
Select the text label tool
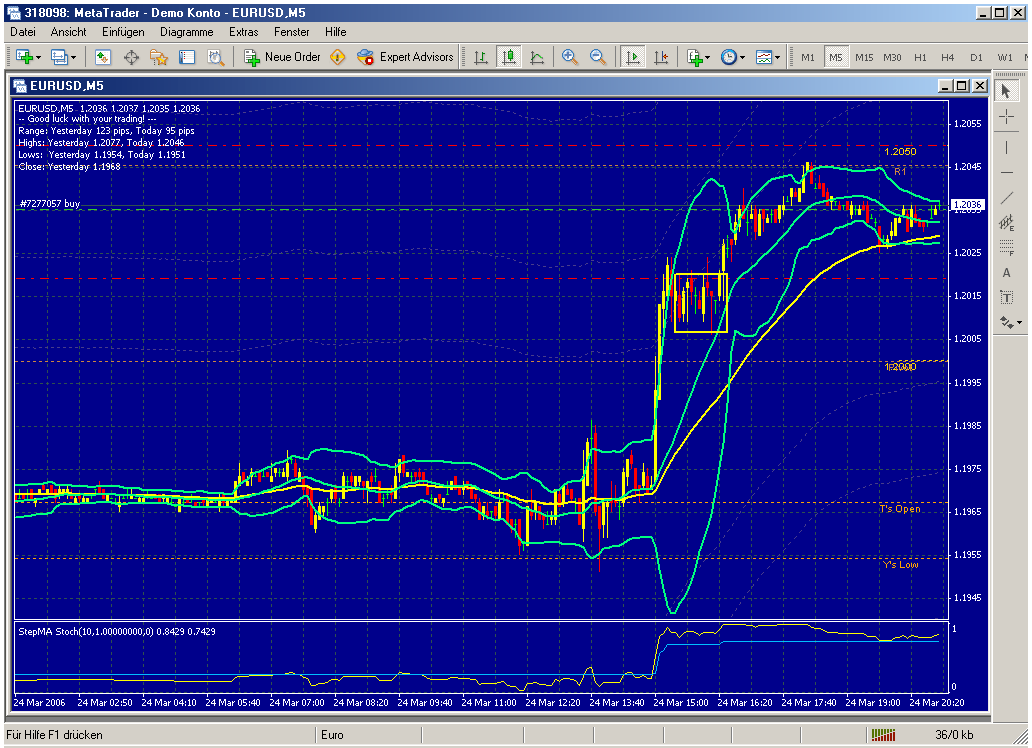click(1006, 298)
